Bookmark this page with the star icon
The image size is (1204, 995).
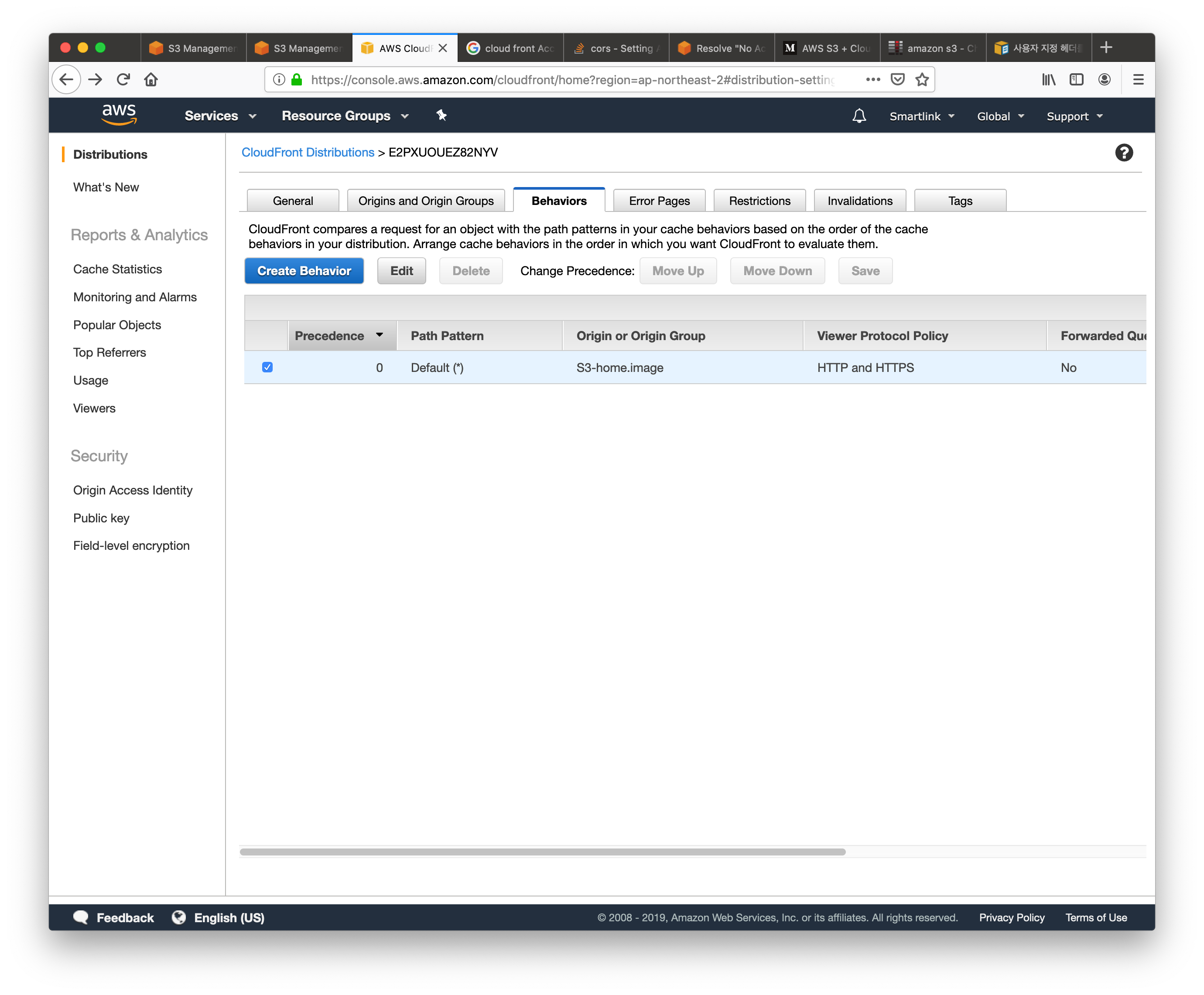pyautogui.click(x=922, y=80)
